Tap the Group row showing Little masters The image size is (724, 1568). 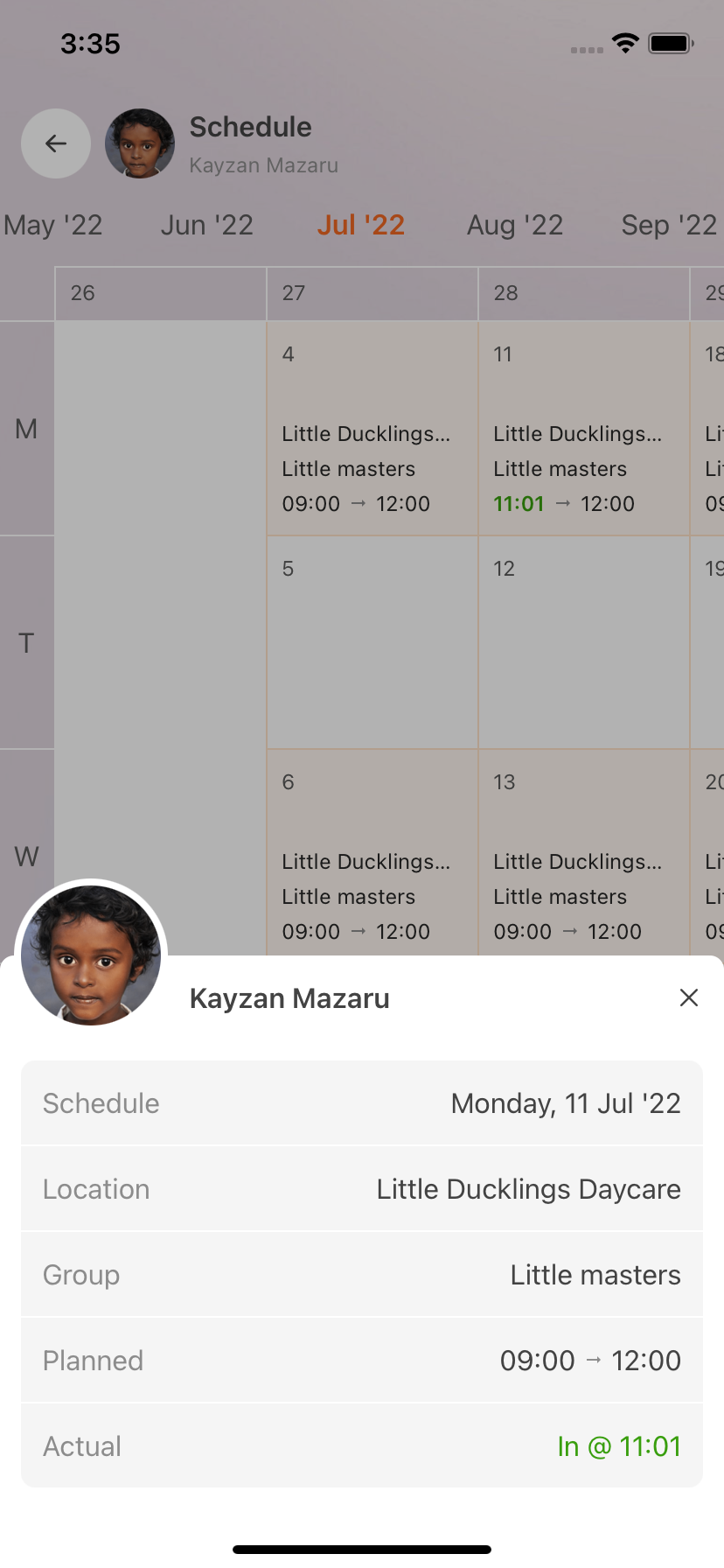[362, 1275]
